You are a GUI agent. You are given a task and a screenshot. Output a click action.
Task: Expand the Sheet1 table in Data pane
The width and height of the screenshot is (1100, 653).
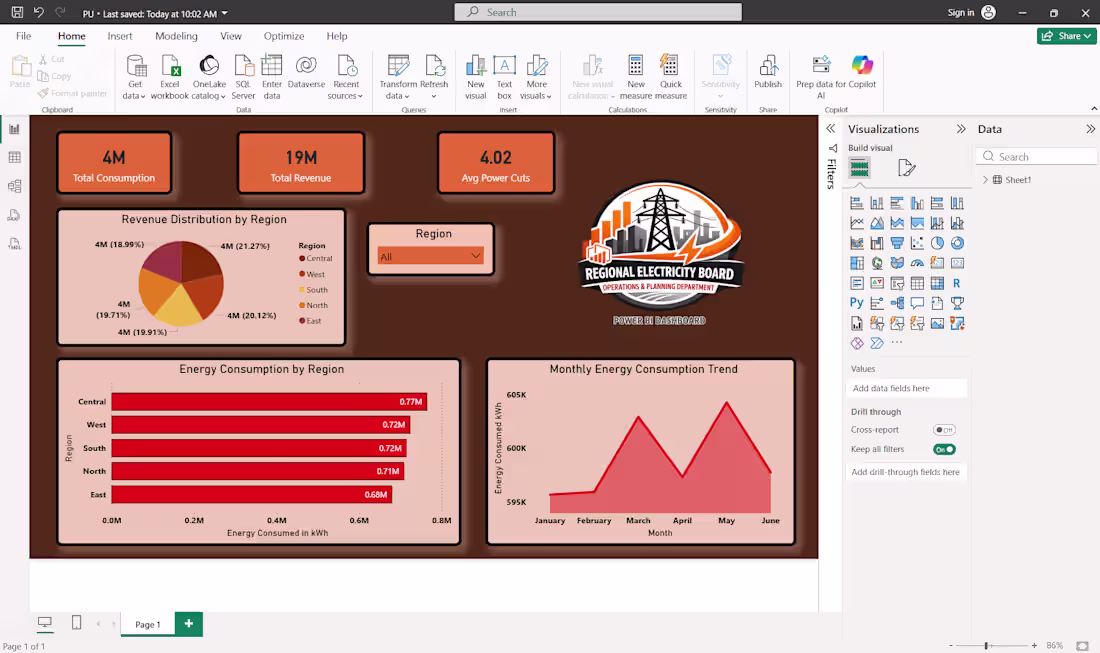pos(986,180)
